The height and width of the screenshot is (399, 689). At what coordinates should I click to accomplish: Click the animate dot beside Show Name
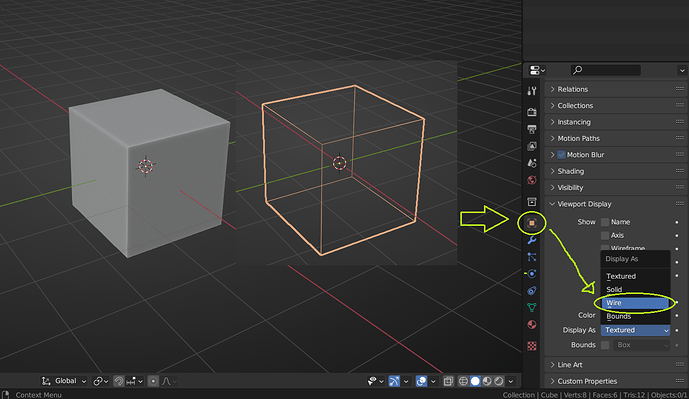tap(677, 222)
